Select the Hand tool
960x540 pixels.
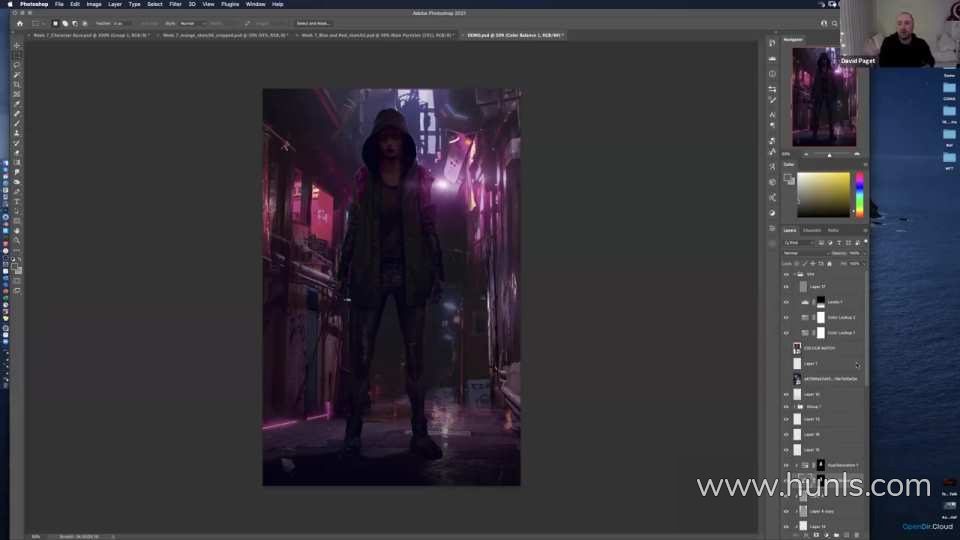point(17,231)
